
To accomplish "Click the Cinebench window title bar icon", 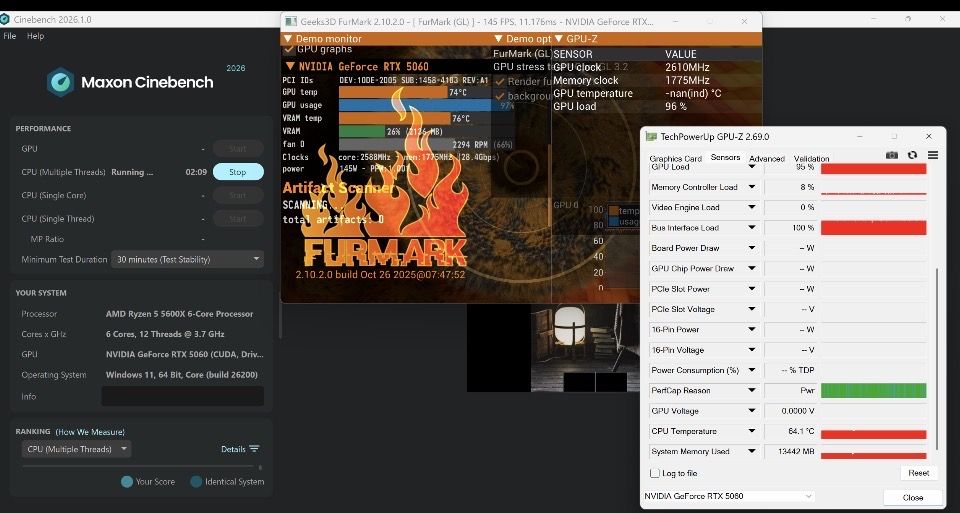I will click(9, 19).
